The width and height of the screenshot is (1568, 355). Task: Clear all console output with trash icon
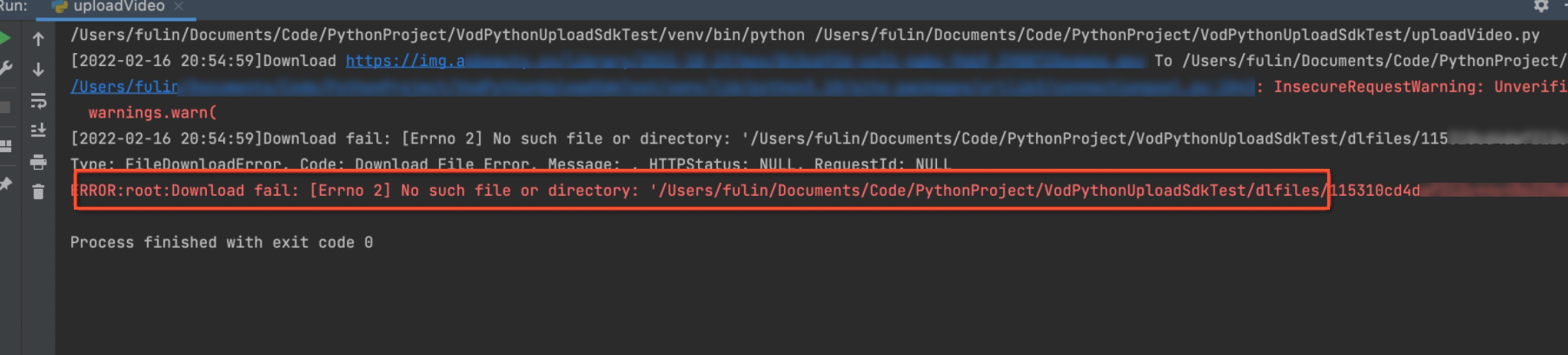tap(38, 191)
